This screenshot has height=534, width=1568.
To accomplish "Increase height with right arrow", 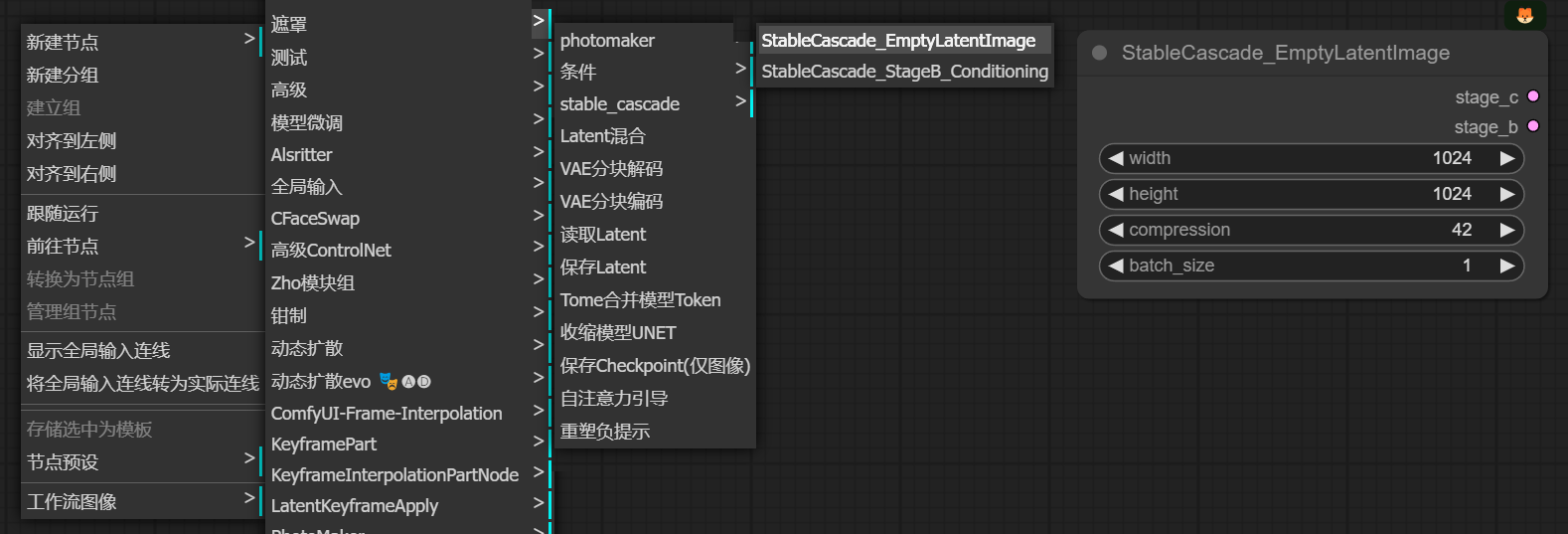I will click(x=1507, y=194).
